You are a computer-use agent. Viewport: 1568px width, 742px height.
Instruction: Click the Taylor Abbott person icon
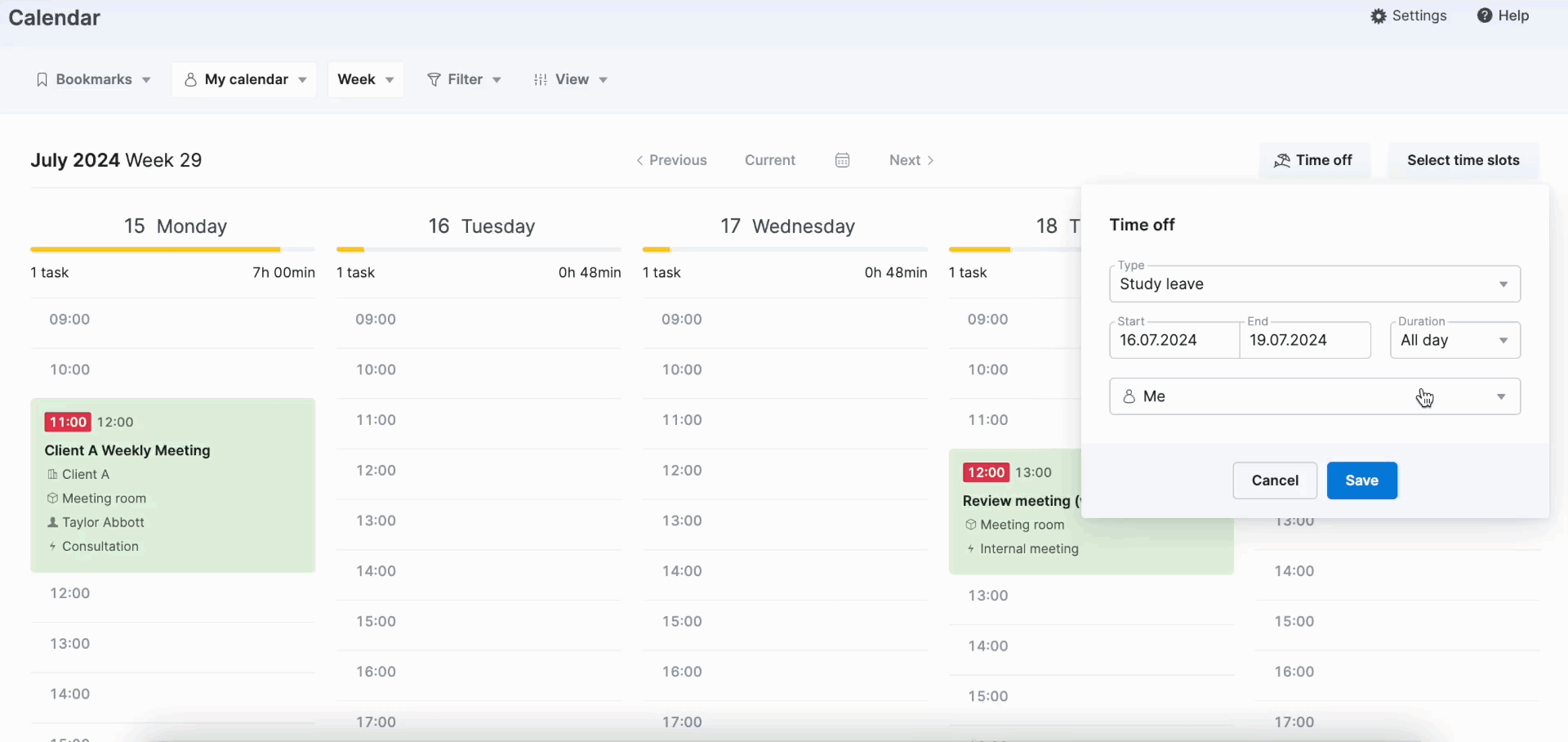coord(52,523)
